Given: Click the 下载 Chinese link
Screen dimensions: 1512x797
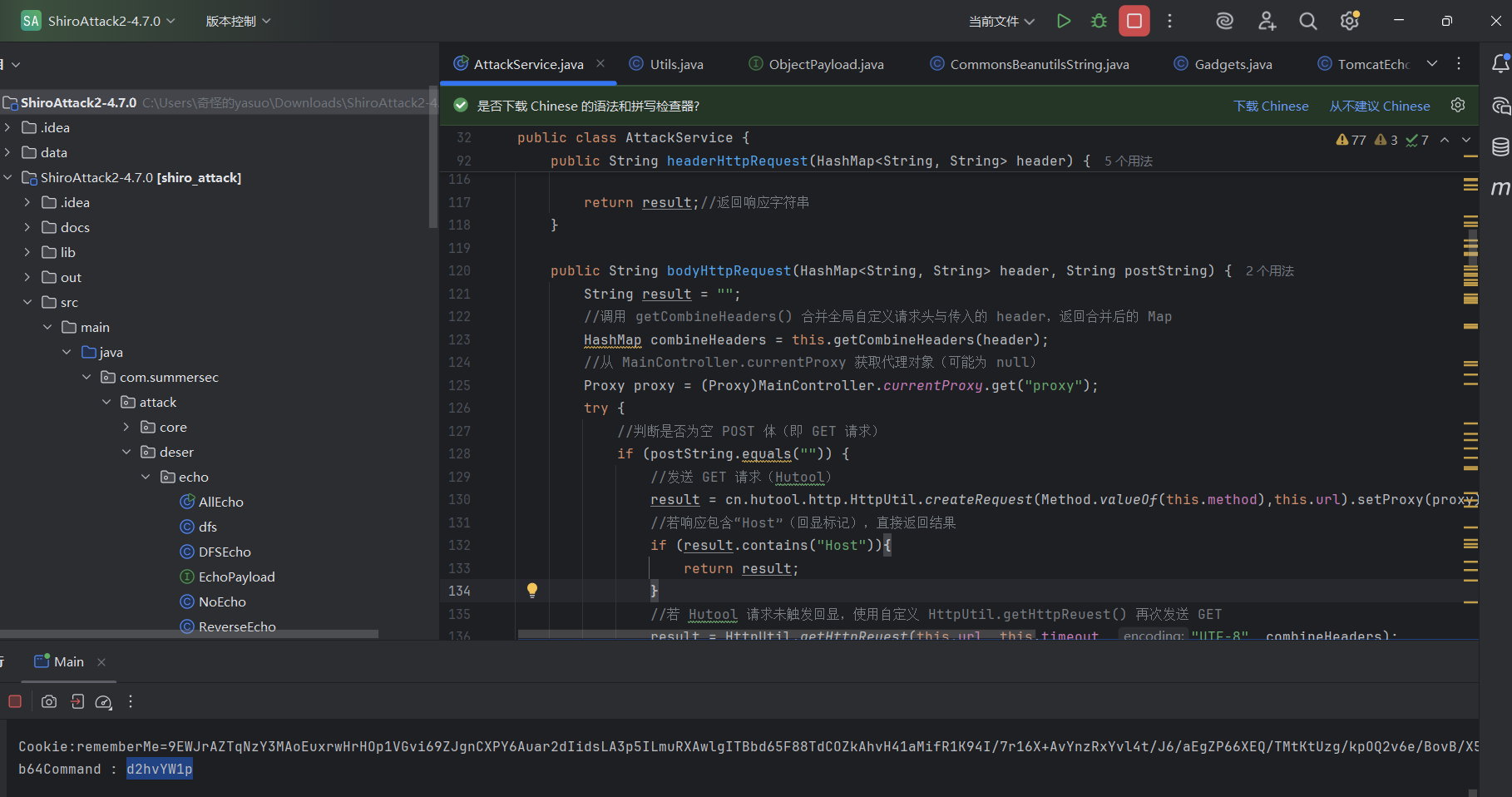Looking at the screenshot, I should (x=1270, y=106).
